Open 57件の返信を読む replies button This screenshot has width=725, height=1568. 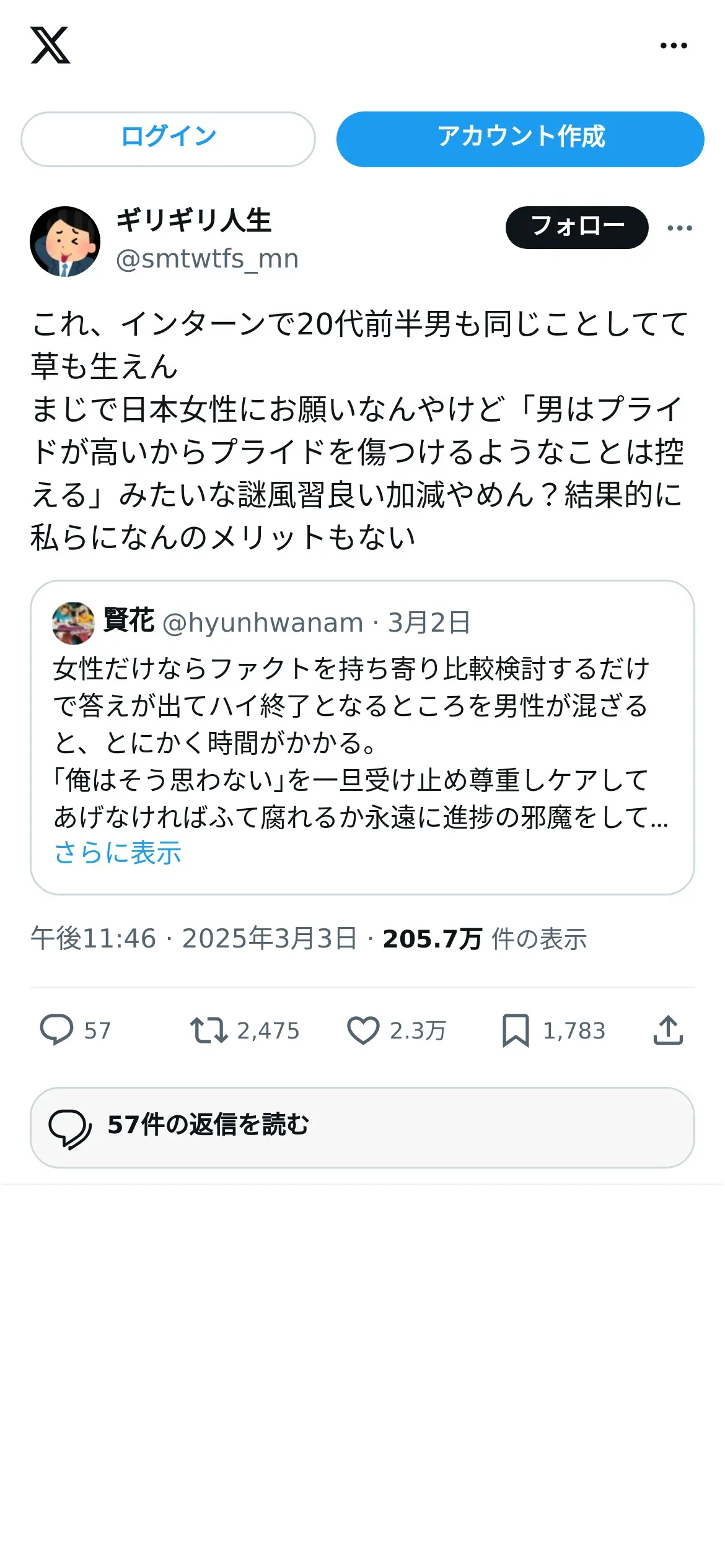[362, 1128]
